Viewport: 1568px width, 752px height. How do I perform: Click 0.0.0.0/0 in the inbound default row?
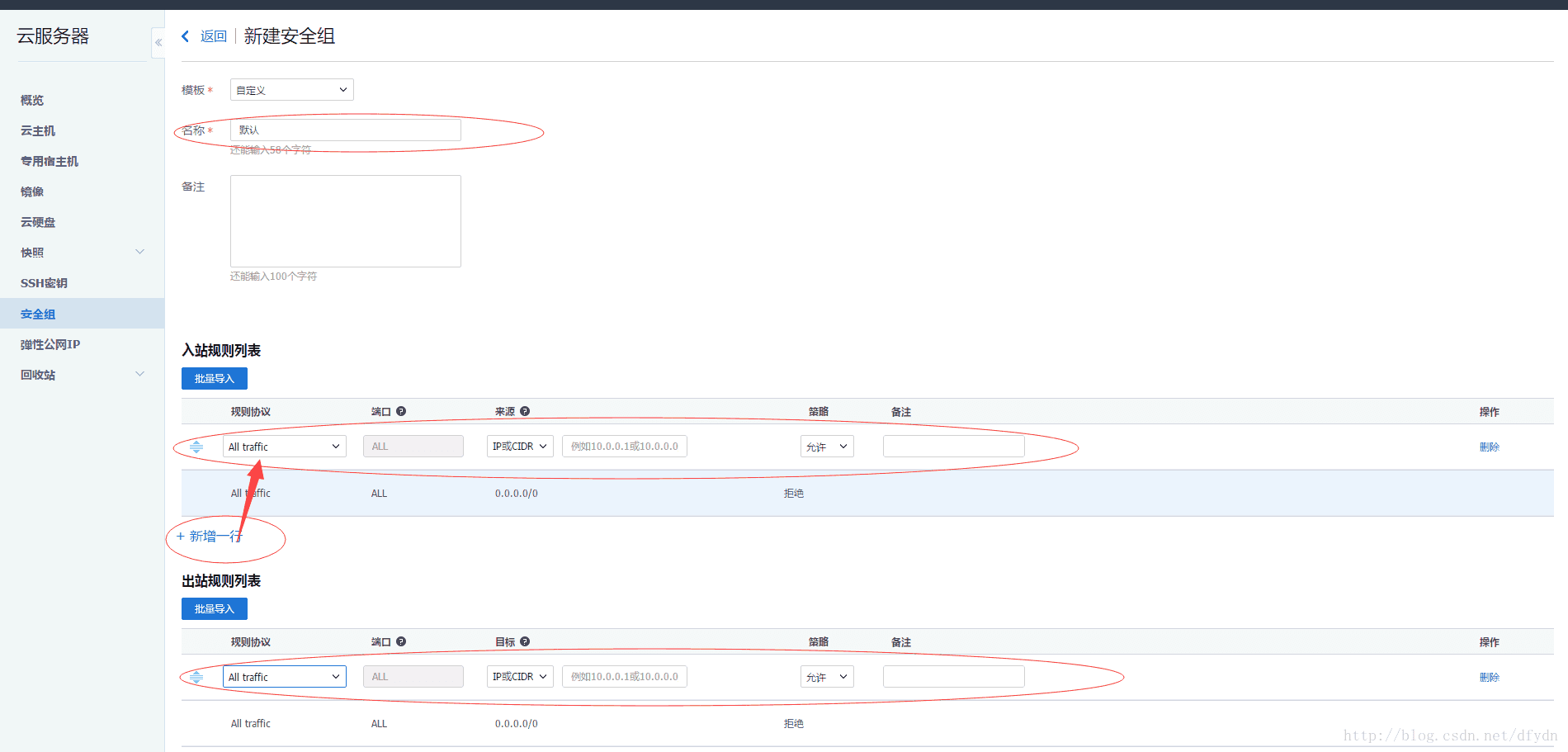pos(517,494)
